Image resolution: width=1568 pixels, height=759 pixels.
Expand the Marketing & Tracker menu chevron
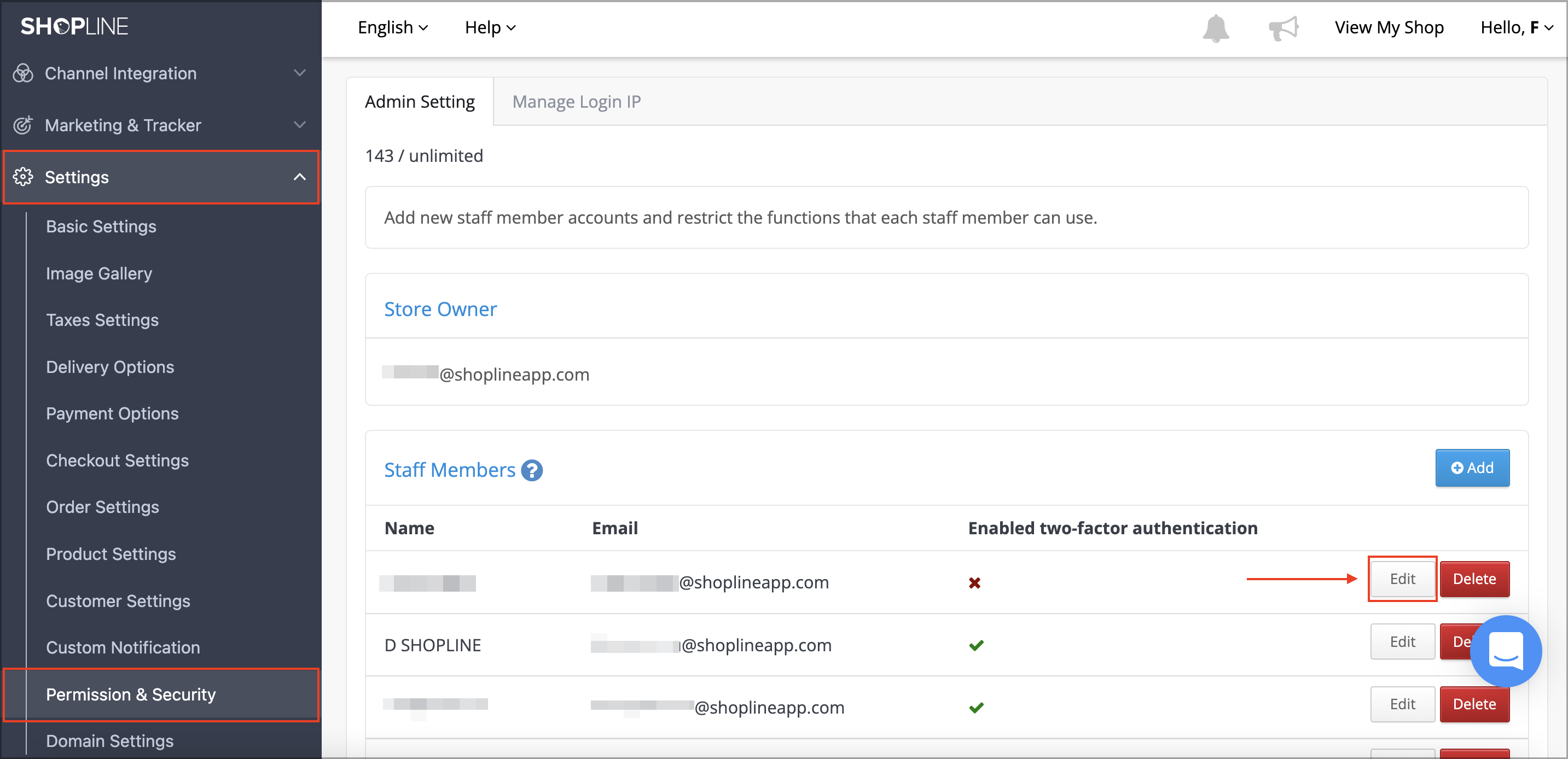(x=299, y=125)
